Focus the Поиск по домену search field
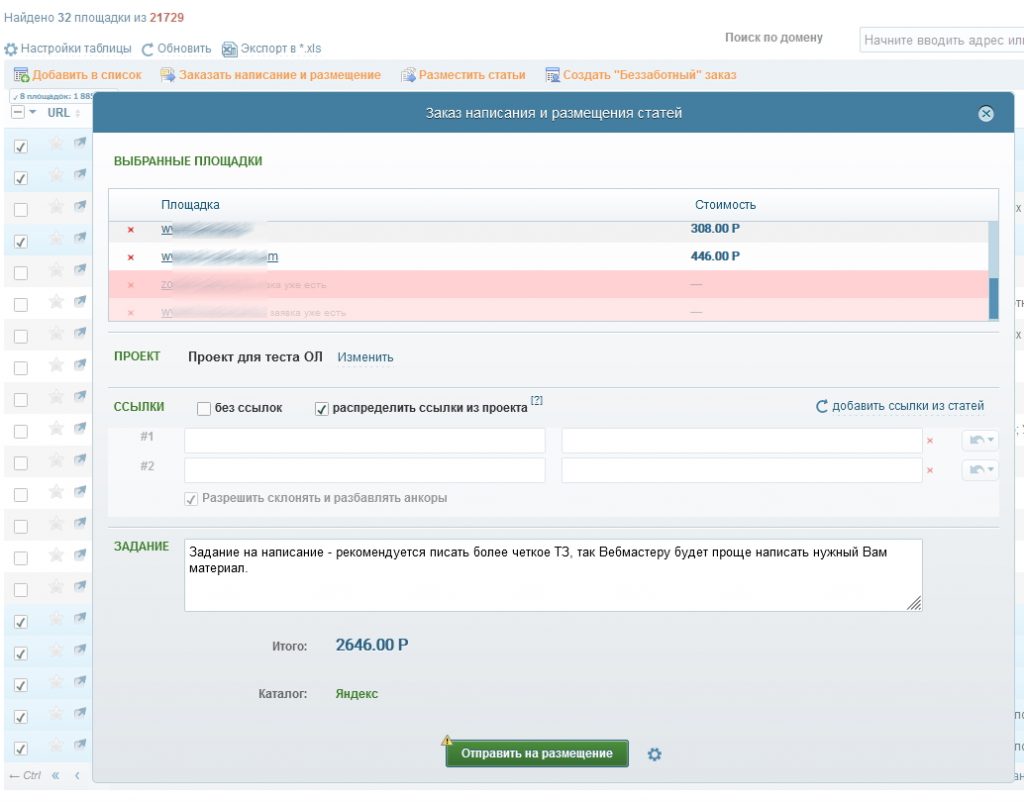The image size is (1024, 802). point(942,40)
